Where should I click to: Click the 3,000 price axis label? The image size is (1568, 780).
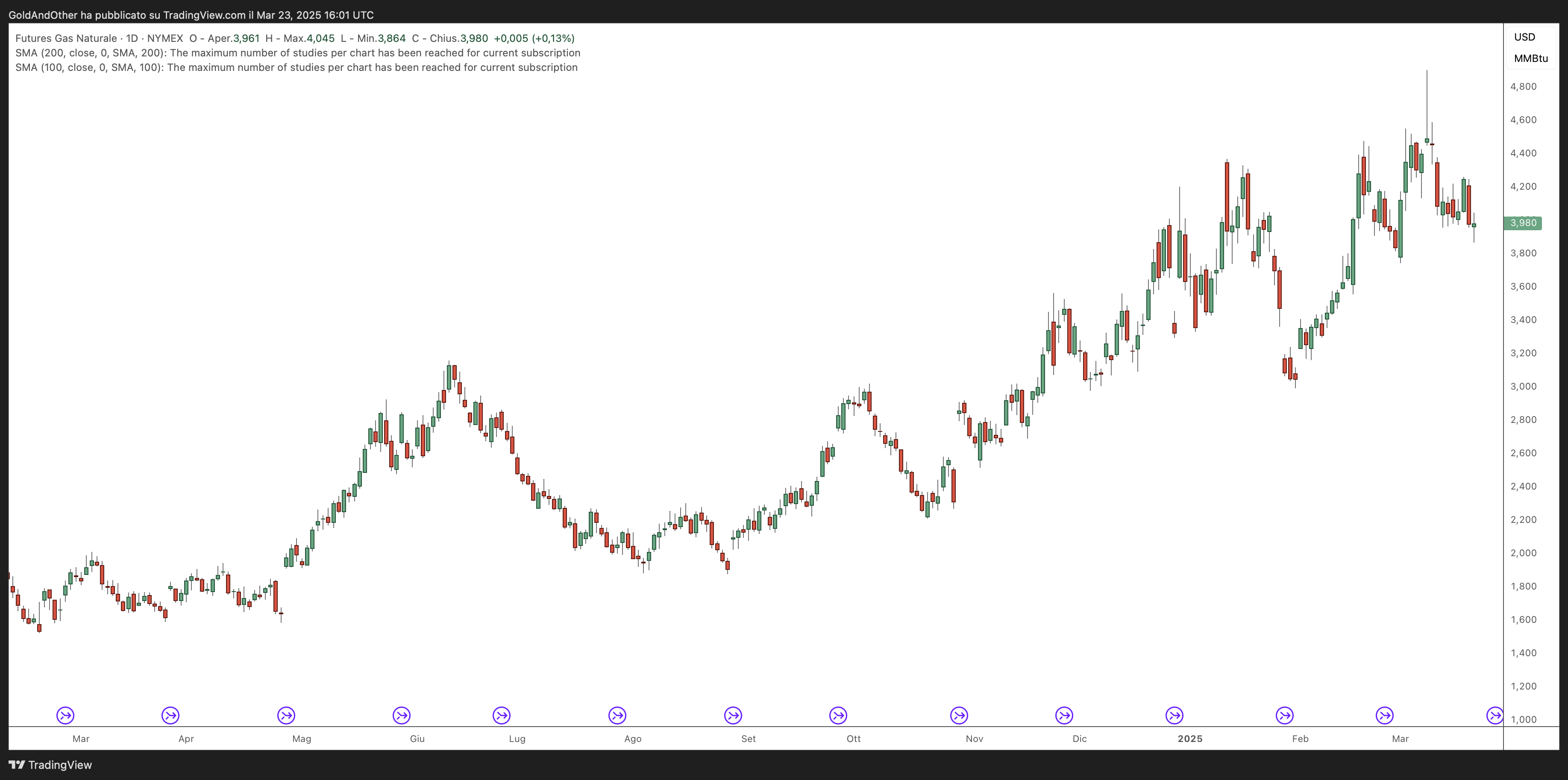tap(1524, 386)
